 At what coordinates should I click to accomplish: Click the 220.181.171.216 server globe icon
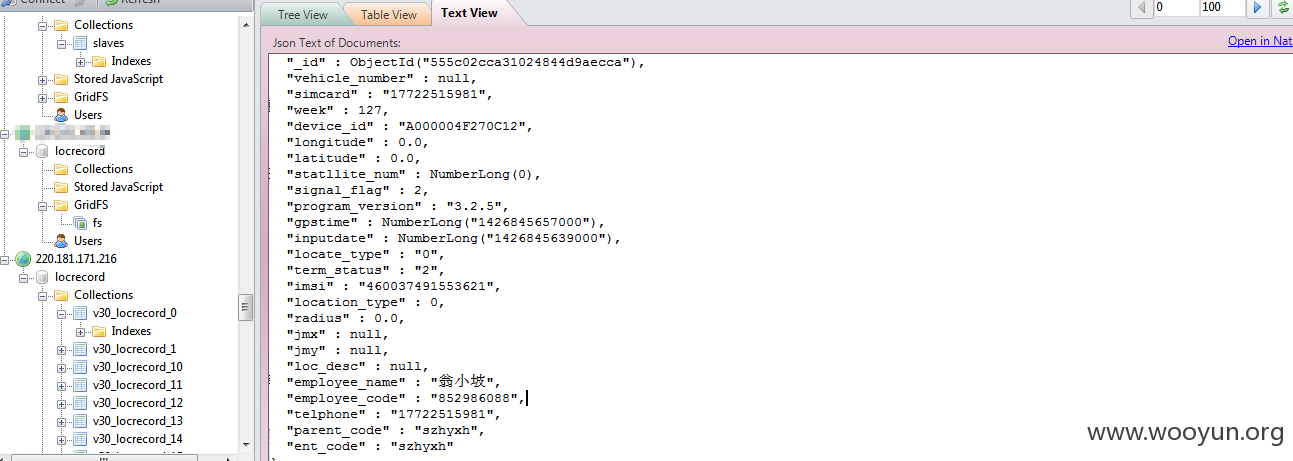point(23,259)
